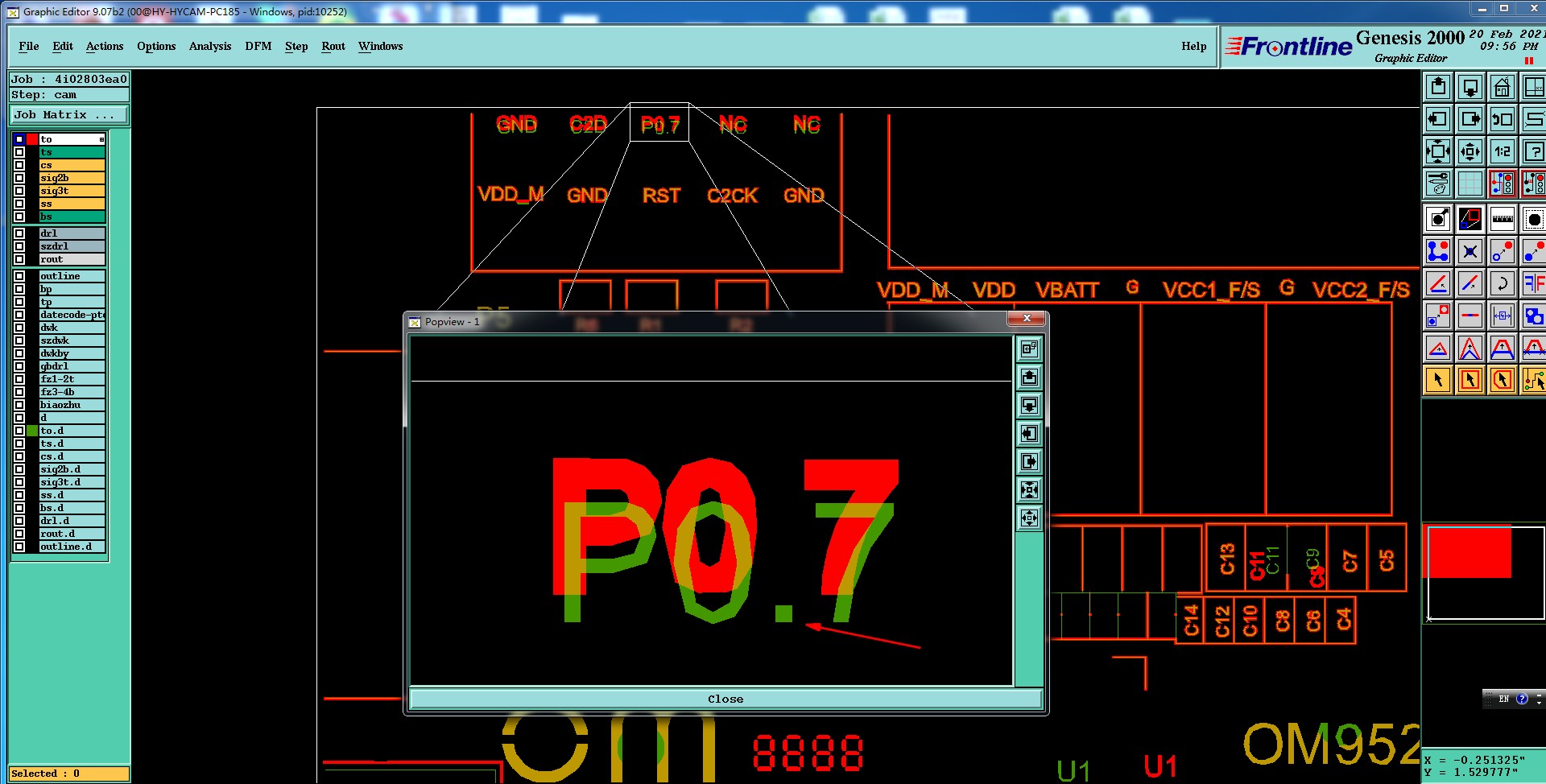The width and height of the screenshot is (1546, 784).
Task: Click the pan down icon in main toolbar
Action: (x=1470, y=87)
